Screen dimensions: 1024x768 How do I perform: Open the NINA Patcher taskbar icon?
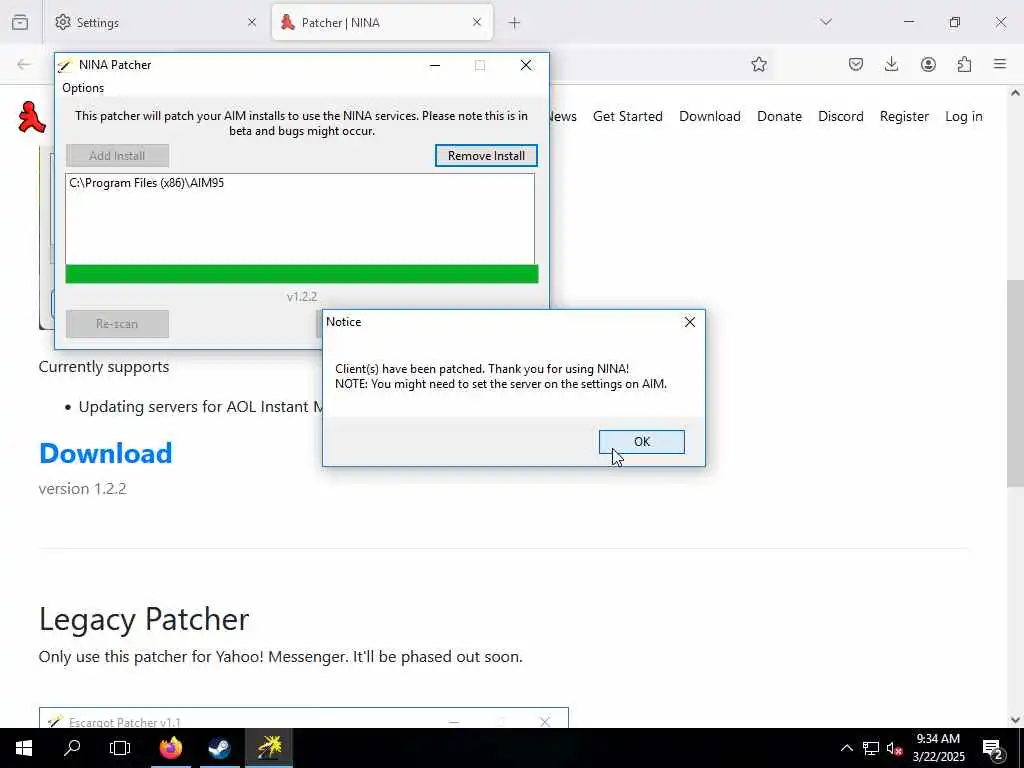[268, 748]
